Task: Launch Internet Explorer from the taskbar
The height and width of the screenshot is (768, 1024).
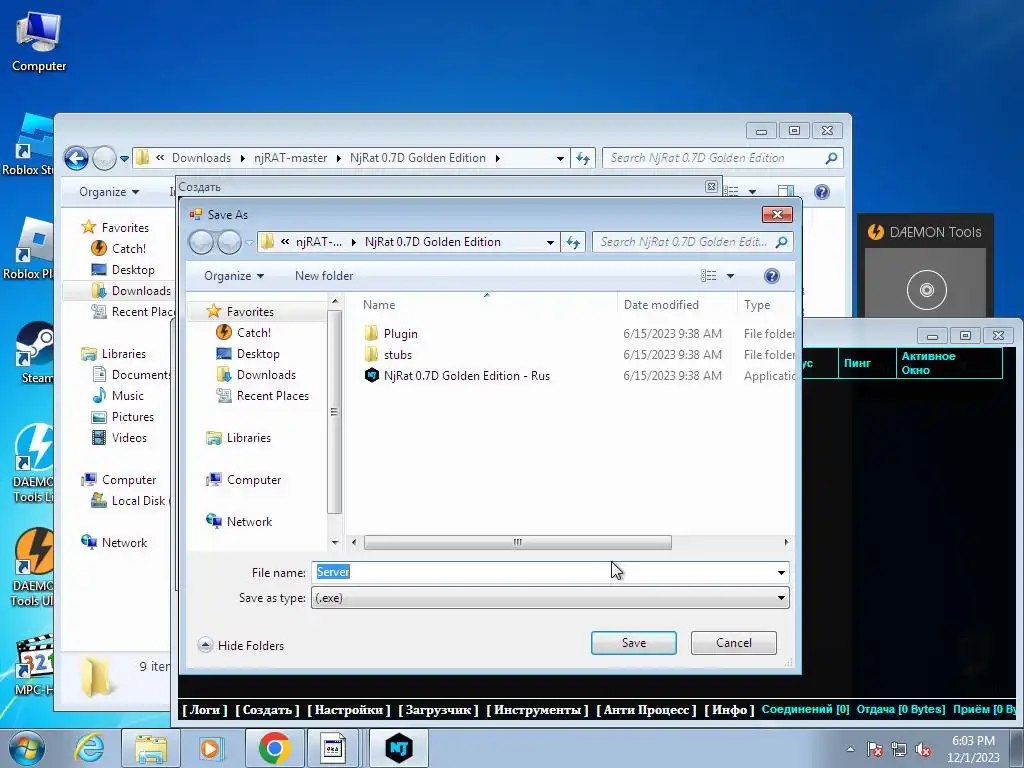Action: [90, 748]
